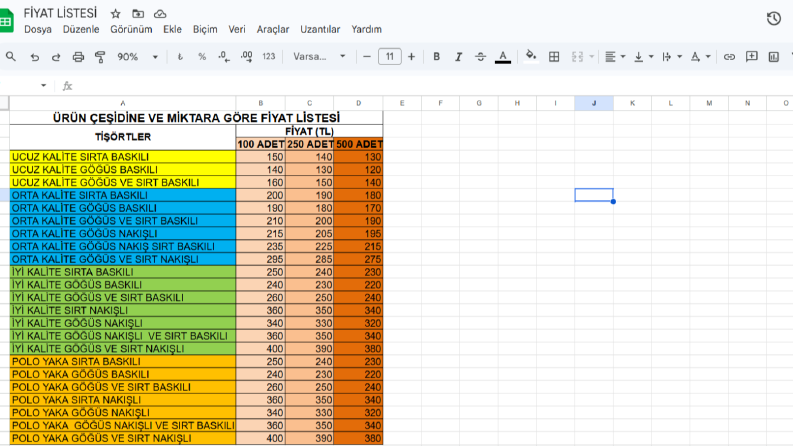Click the fill color bucket icon
The width and height of the screenshot is (793, 446).
[531, 56]
